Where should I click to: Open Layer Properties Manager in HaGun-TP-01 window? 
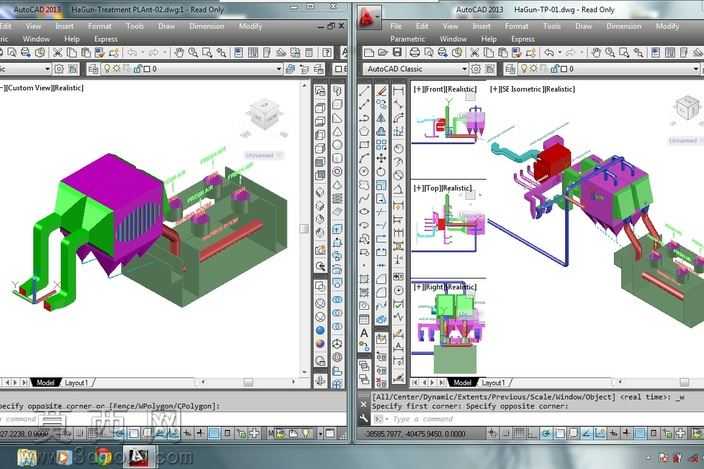tap(510, 69)
